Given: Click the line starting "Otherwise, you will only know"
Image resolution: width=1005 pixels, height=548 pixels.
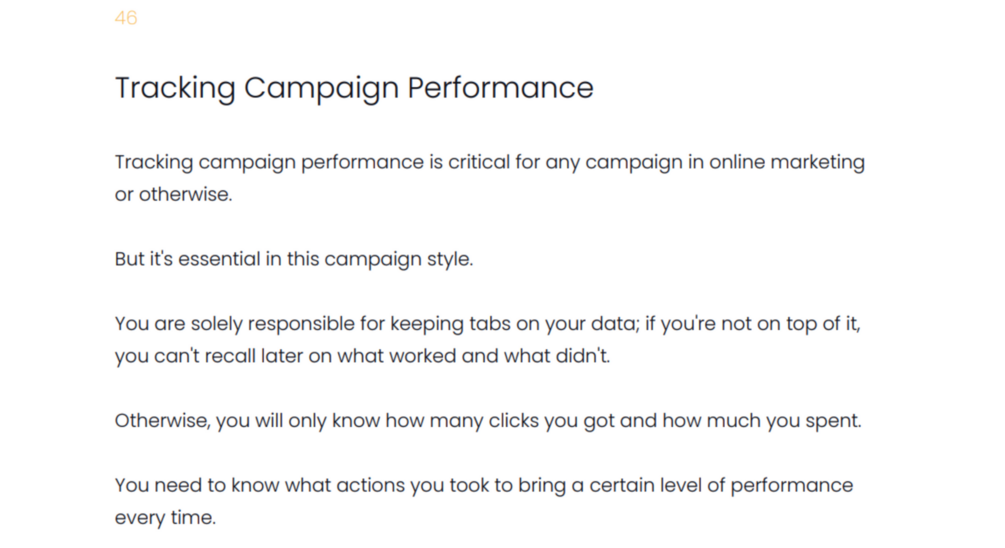Looking at the screenshot, I should click(x=488, y=421).
